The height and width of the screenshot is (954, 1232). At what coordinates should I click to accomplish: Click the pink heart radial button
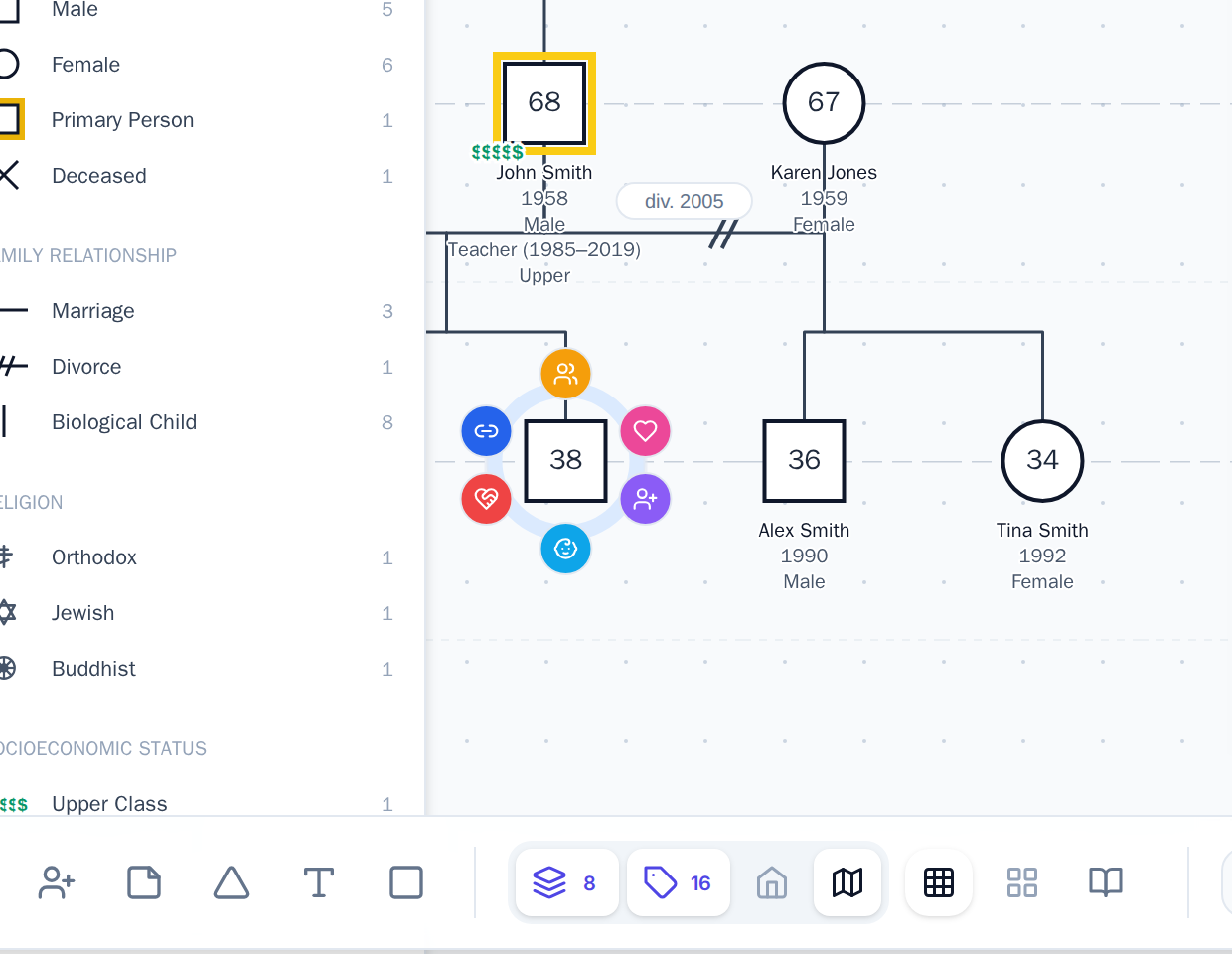[x=645, y=431]
